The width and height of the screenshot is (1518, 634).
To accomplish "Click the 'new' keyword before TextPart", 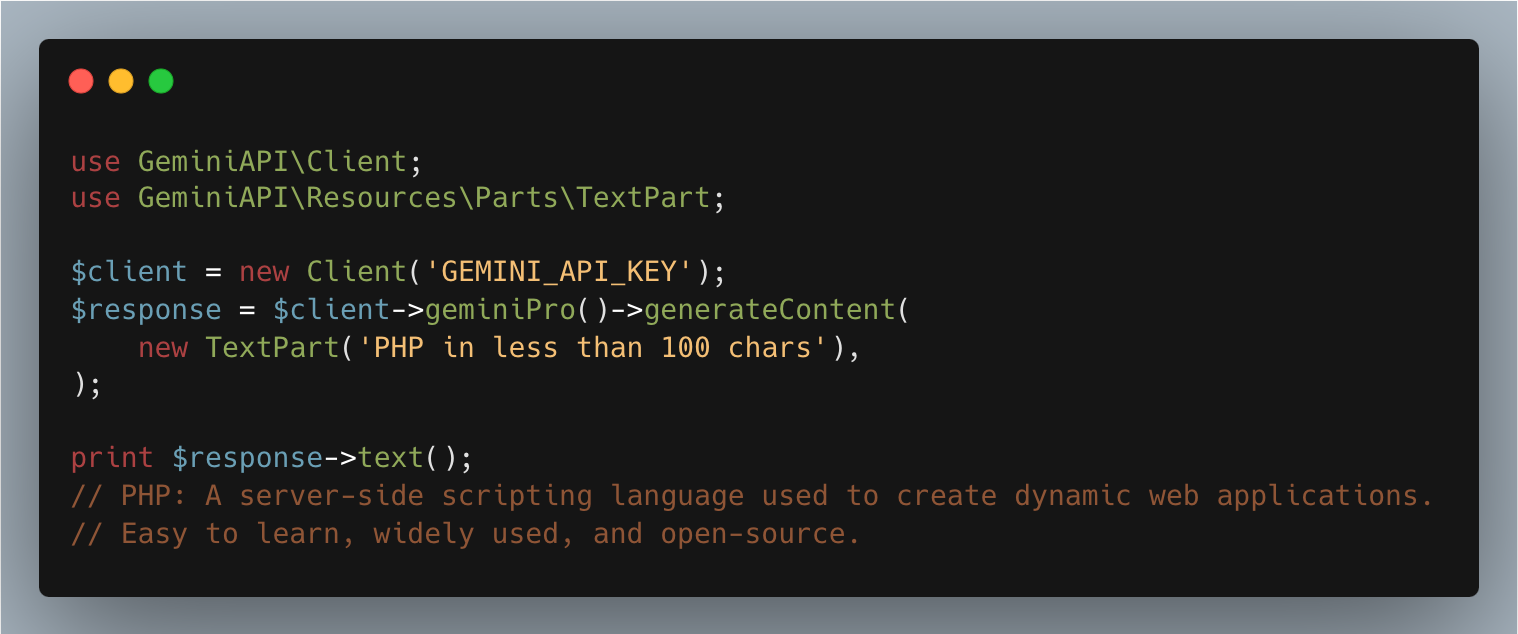I will (x=163, y=348).
